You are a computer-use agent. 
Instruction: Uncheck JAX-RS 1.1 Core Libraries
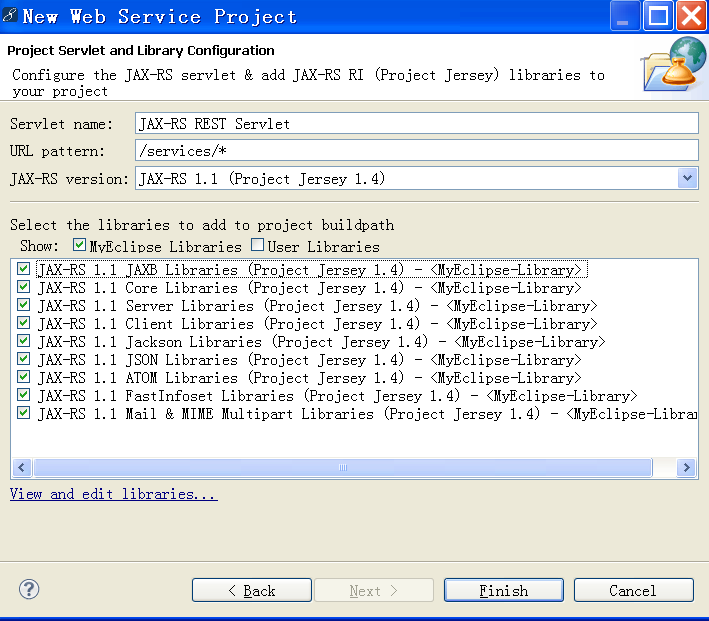coord(24,287)
